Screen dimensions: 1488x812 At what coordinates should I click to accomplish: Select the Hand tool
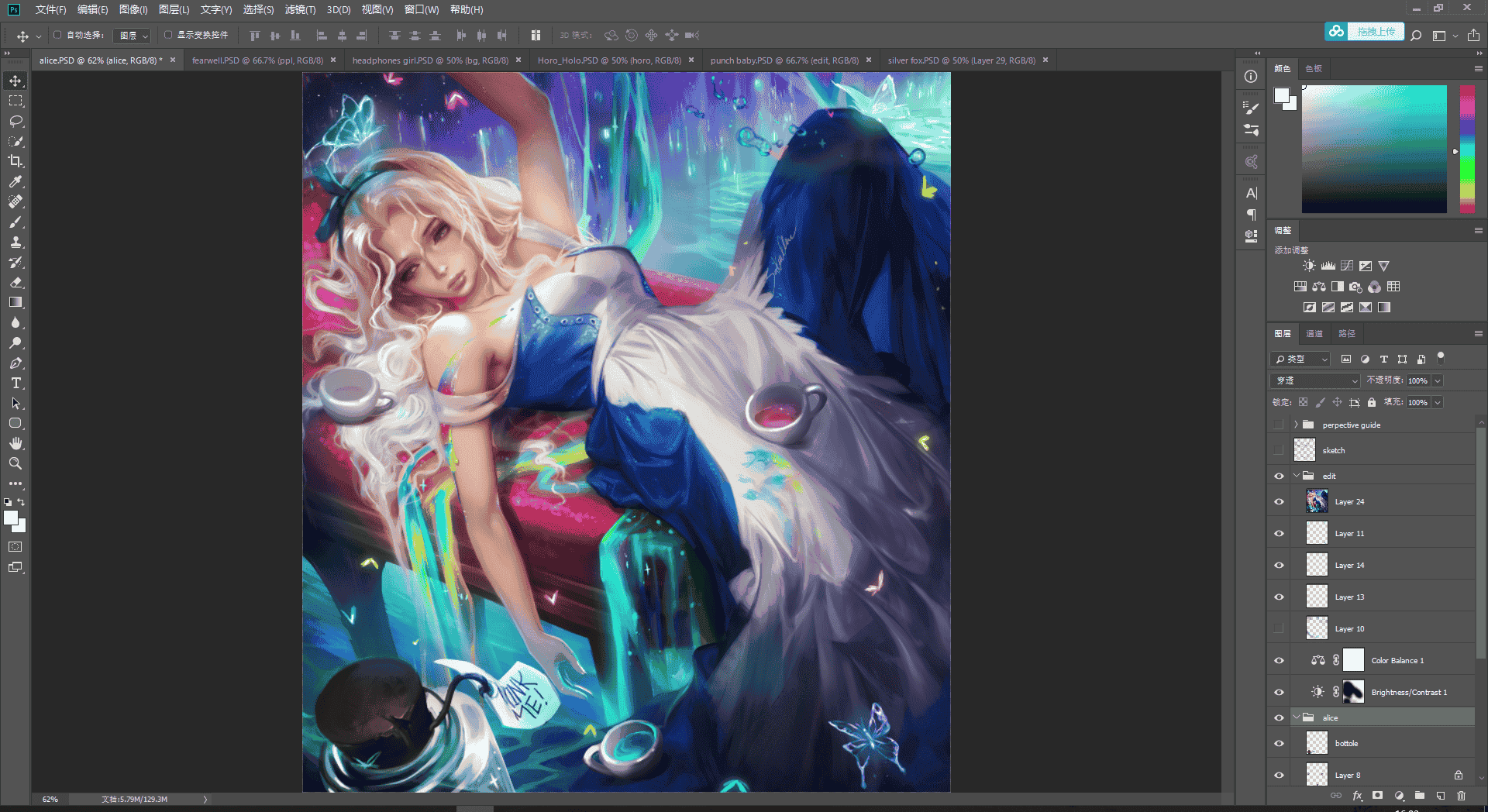[x=15, y=443]
